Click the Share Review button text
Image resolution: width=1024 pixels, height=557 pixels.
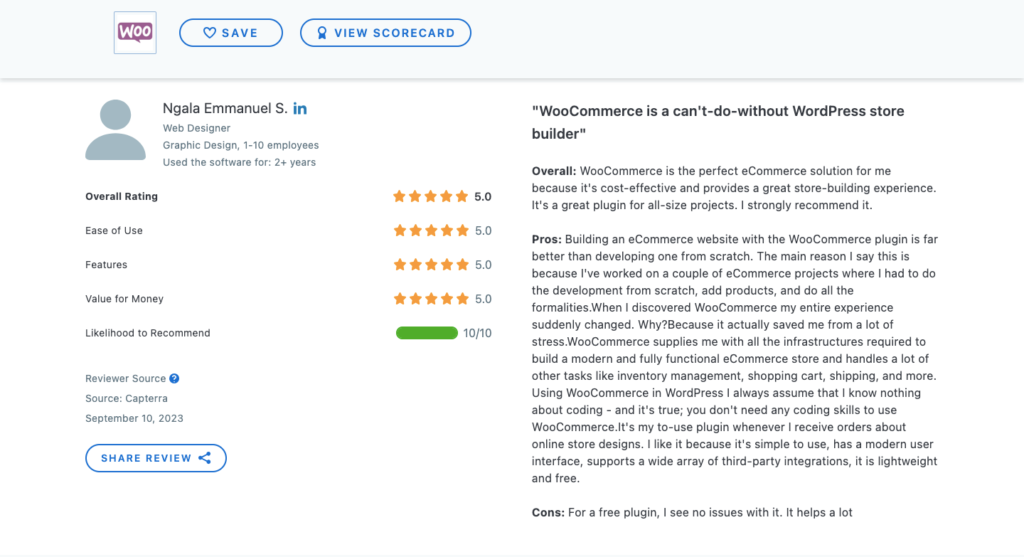pos(146,458)
